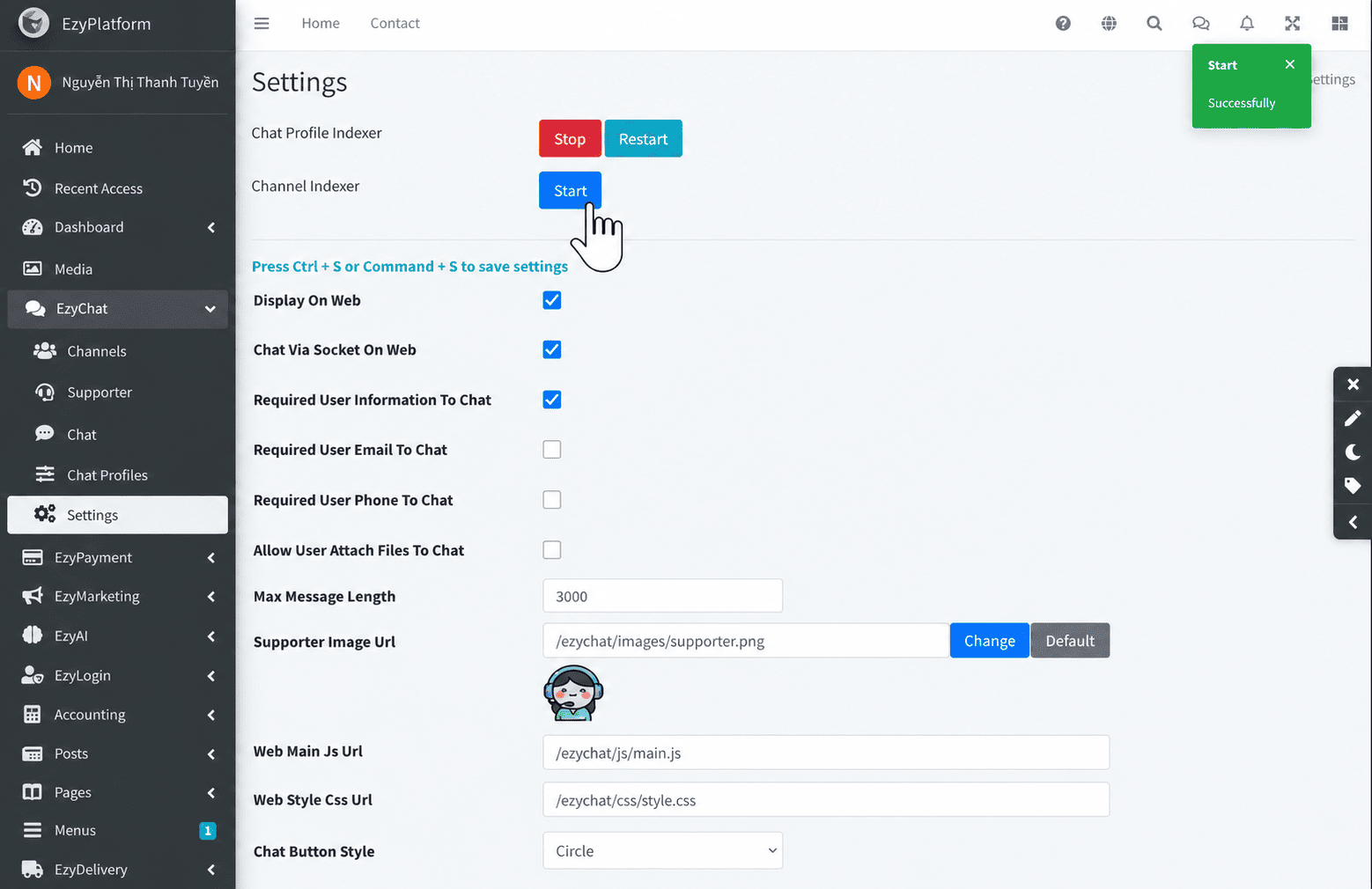The height and width of the screenshot is (889, 1372).
Task: Toggle dark mode moon icon
Action: pyautogui.click(x=1353, y=452)
